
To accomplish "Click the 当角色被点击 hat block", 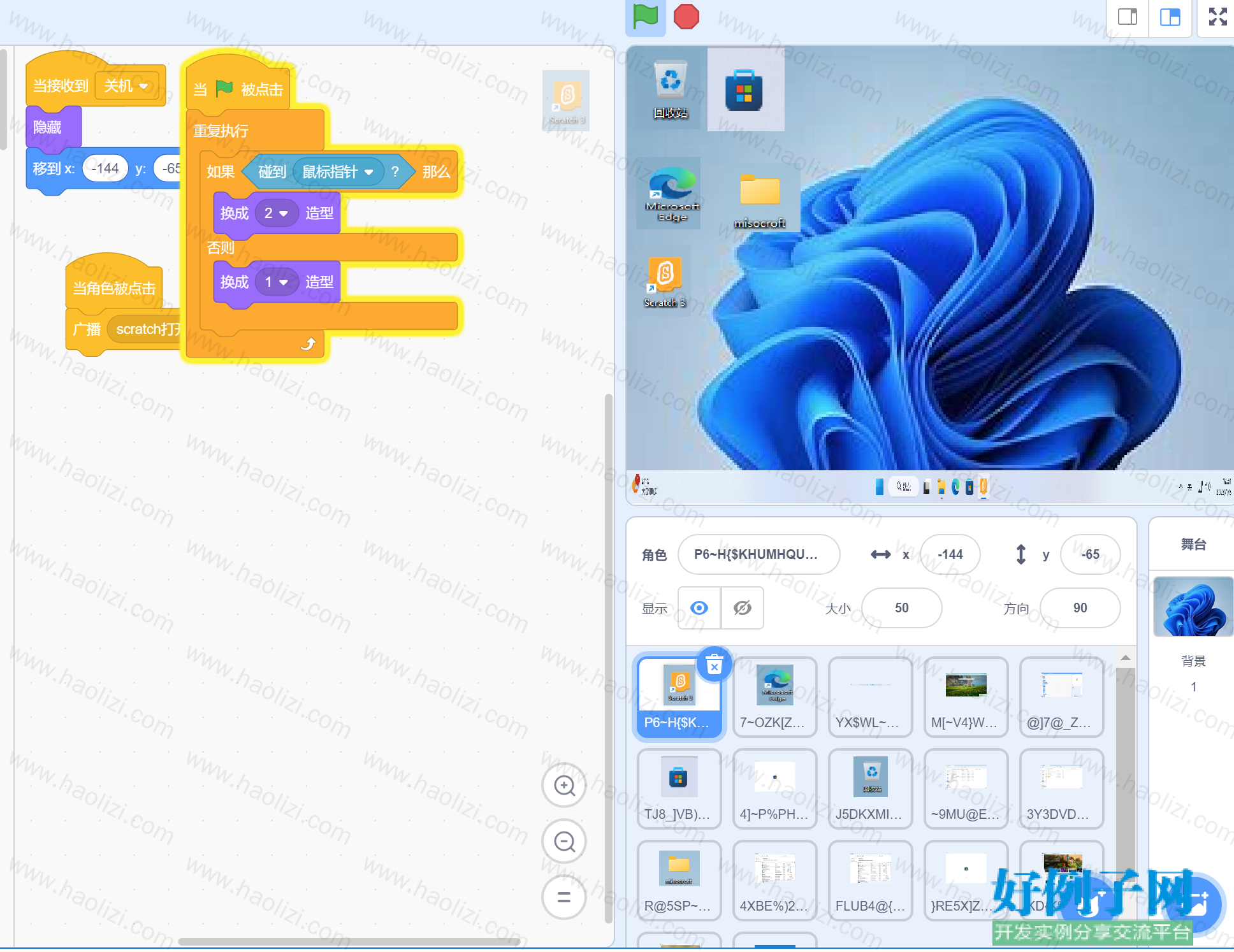I will click(113, 288).
